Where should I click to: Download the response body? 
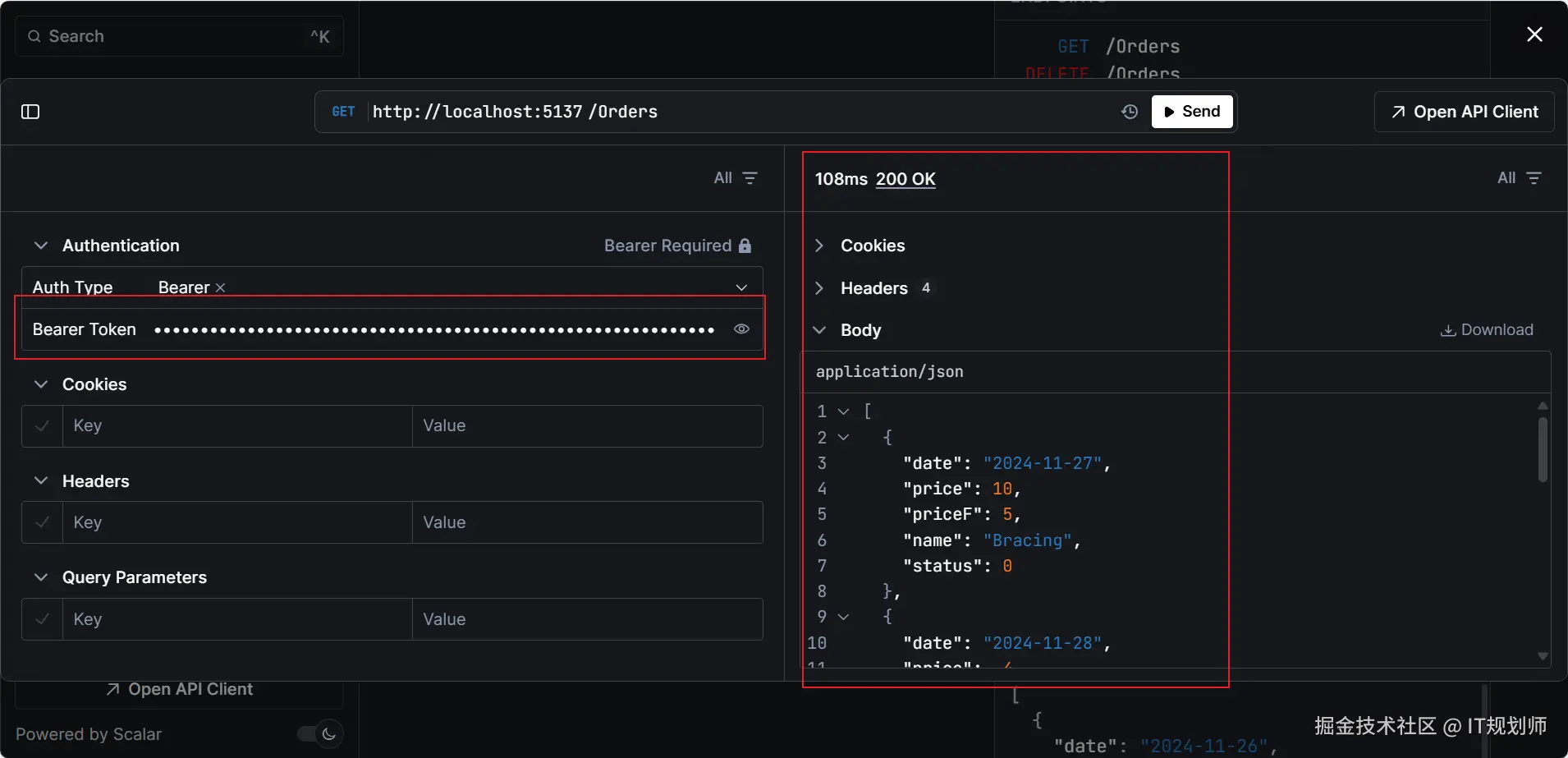[x=1487, y=330]
